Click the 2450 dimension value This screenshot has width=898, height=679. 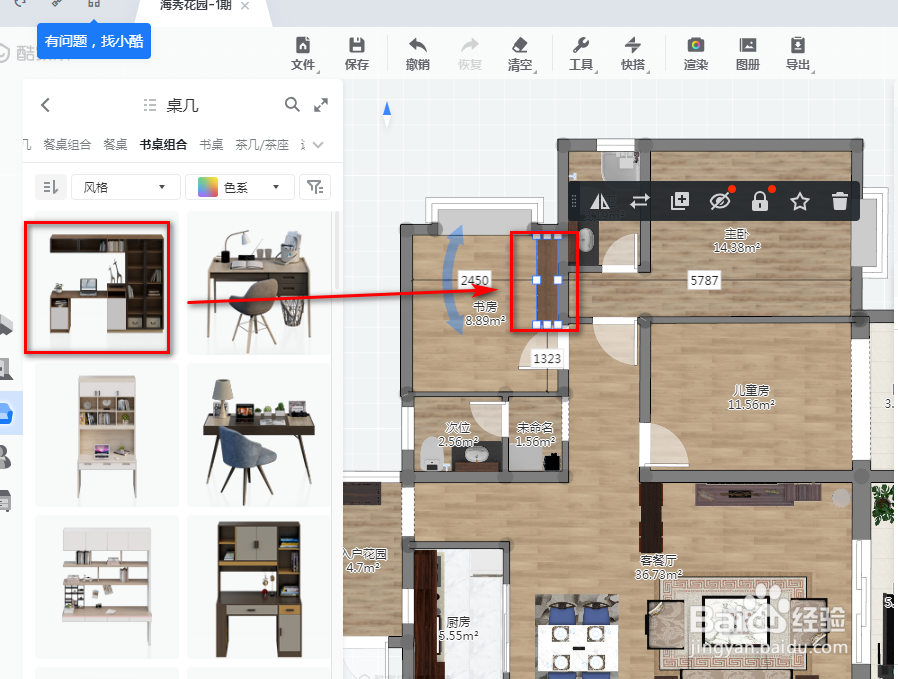point(475,281)
